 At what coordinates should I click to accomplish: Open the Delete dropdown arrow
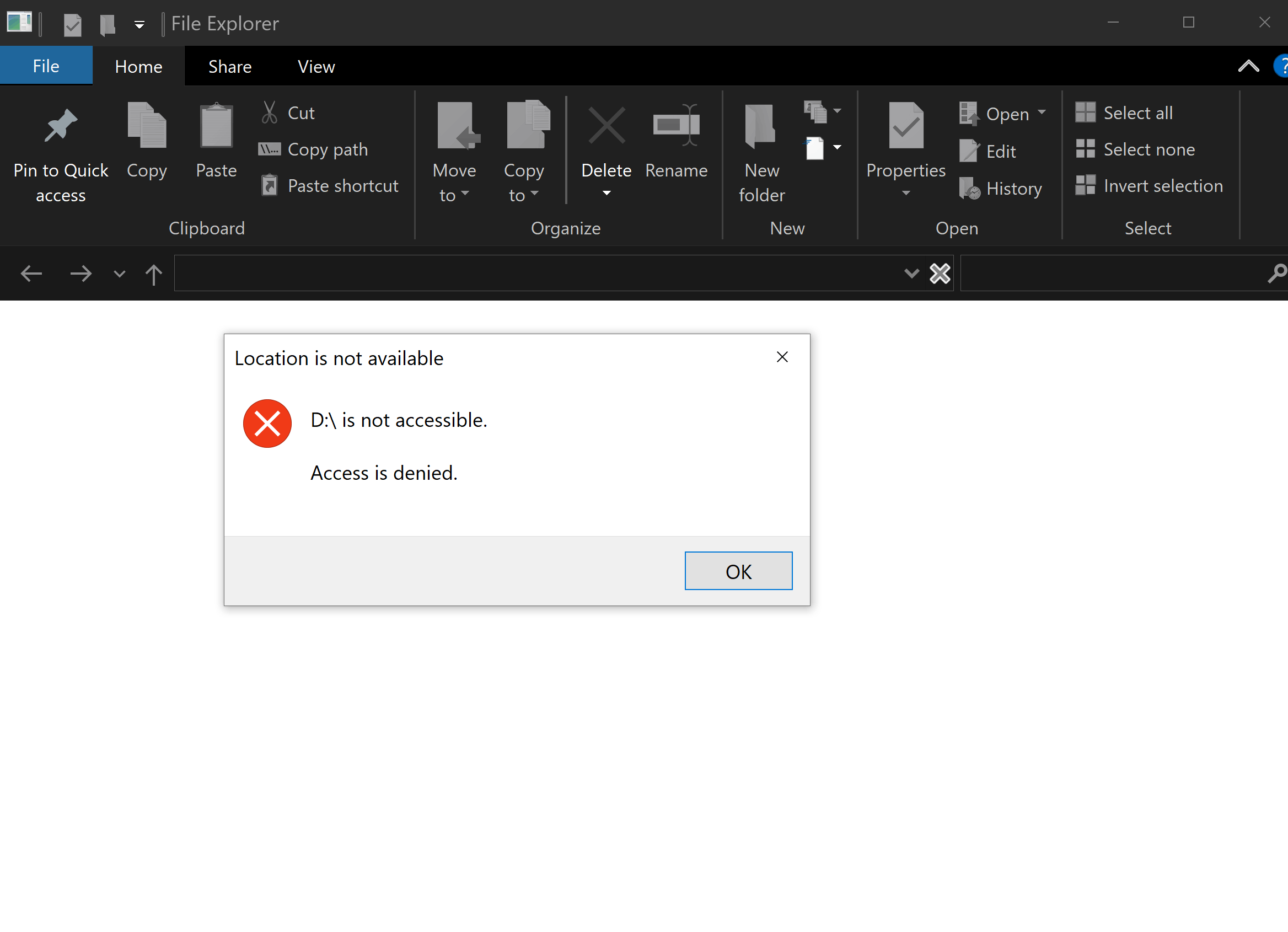607,194
